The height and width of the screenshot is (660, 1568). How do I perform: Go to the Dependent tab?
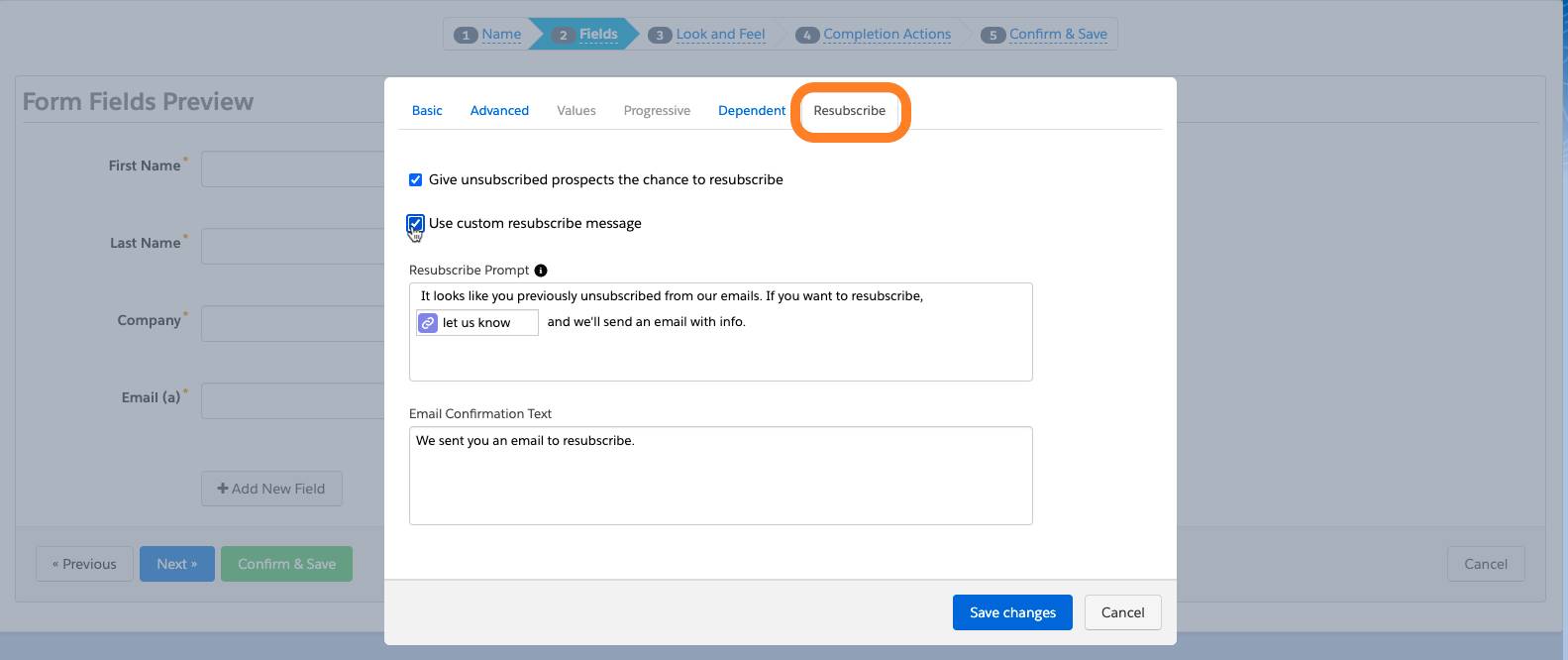(x=752, y=111)
